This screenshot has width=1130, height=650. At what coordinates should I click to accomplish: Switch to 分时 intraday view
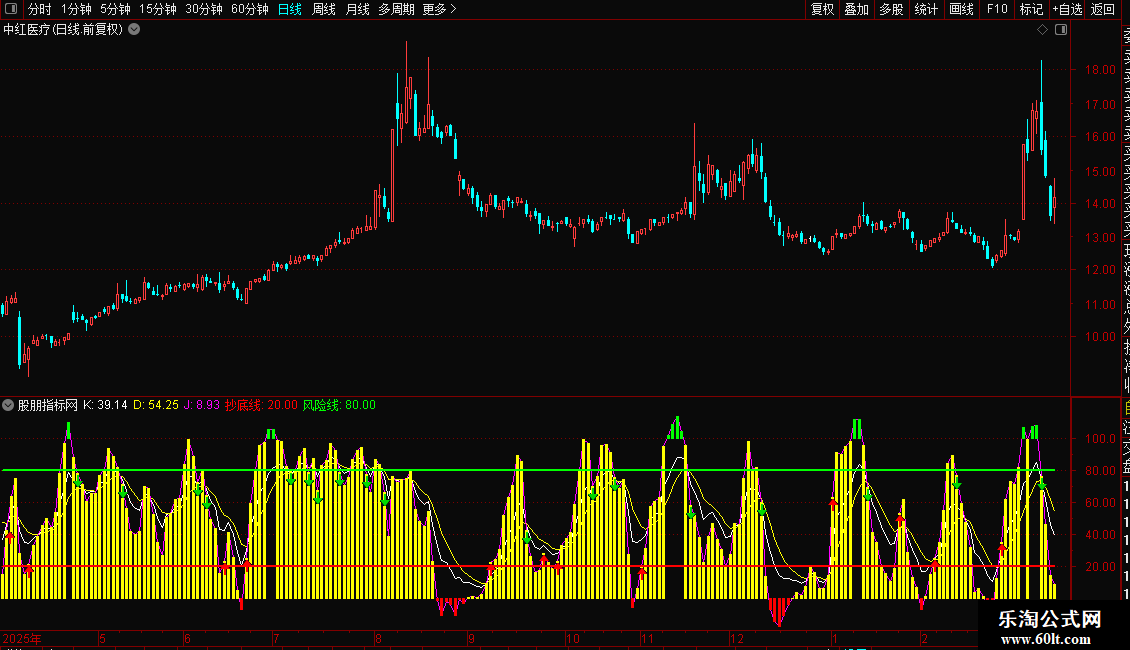pyautogui.click(x=40, y=9)
